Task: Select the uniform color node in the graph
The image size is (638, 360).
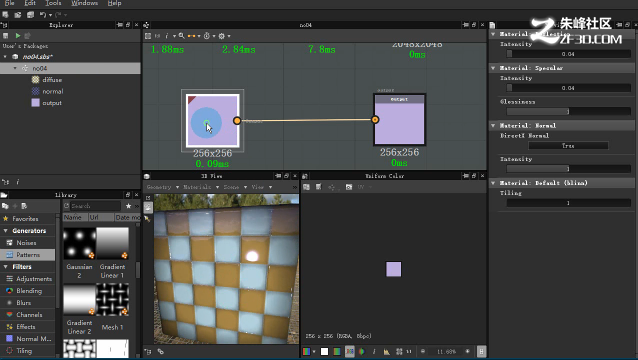Action: click(212, 120)
